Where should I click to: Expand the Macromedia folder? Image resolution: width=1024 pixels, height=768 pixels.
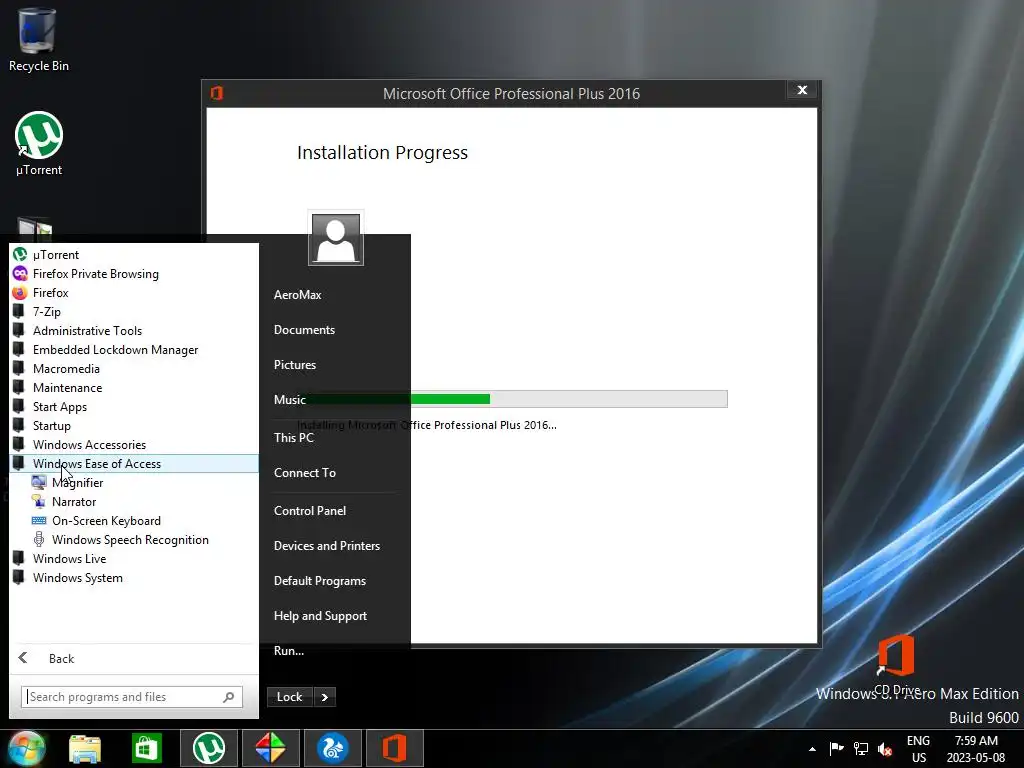[x=134, y=368]
